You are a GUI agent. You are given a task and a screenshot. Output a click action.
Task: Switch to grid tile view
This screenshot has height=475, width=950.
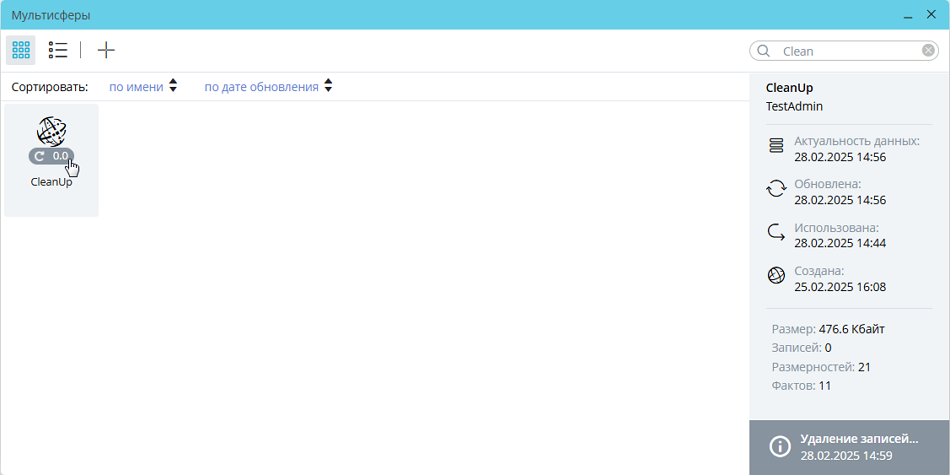point(21,50)
